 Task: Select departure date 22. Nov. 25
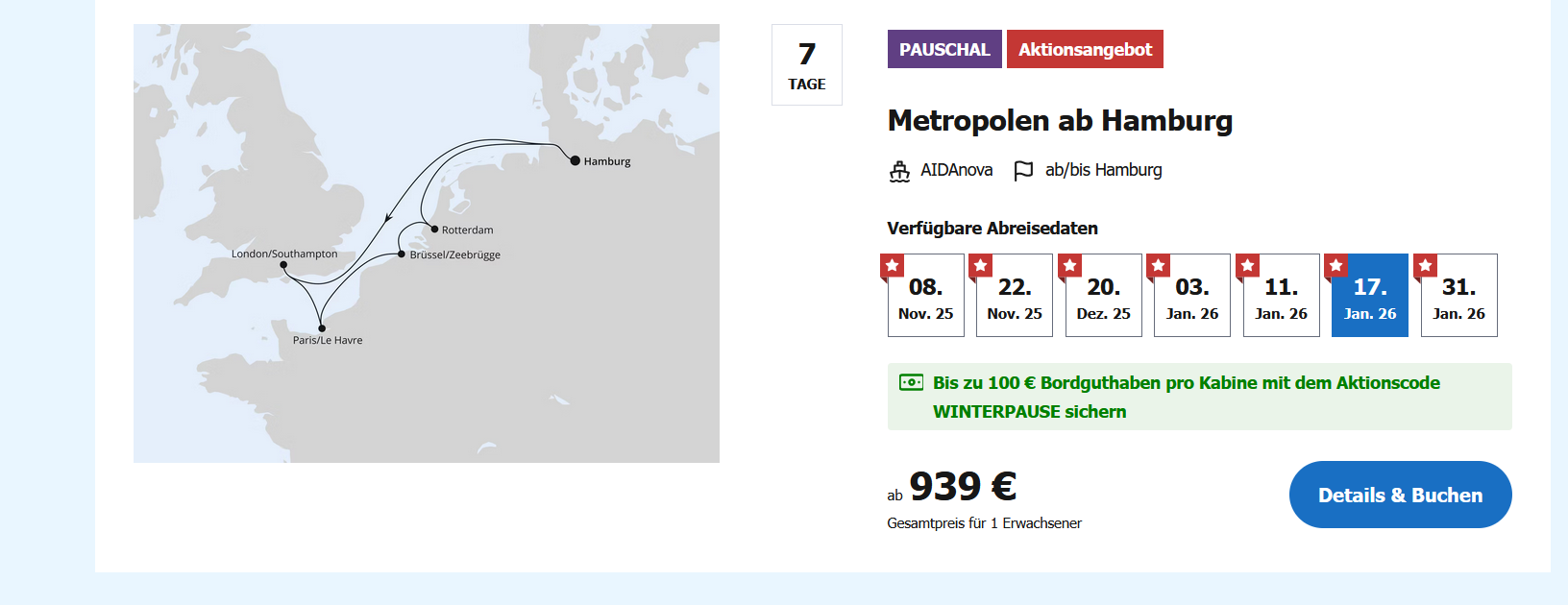(x=1015, y=298)
